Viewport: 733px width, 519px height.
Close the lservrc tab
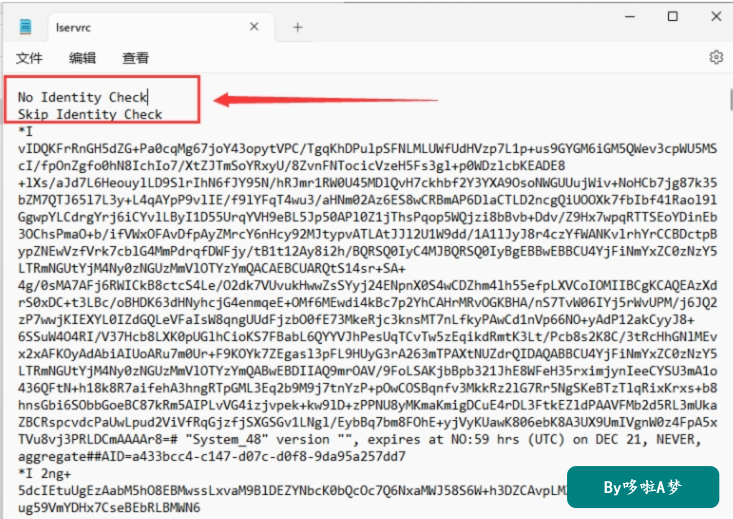click(x=254, y=27)
